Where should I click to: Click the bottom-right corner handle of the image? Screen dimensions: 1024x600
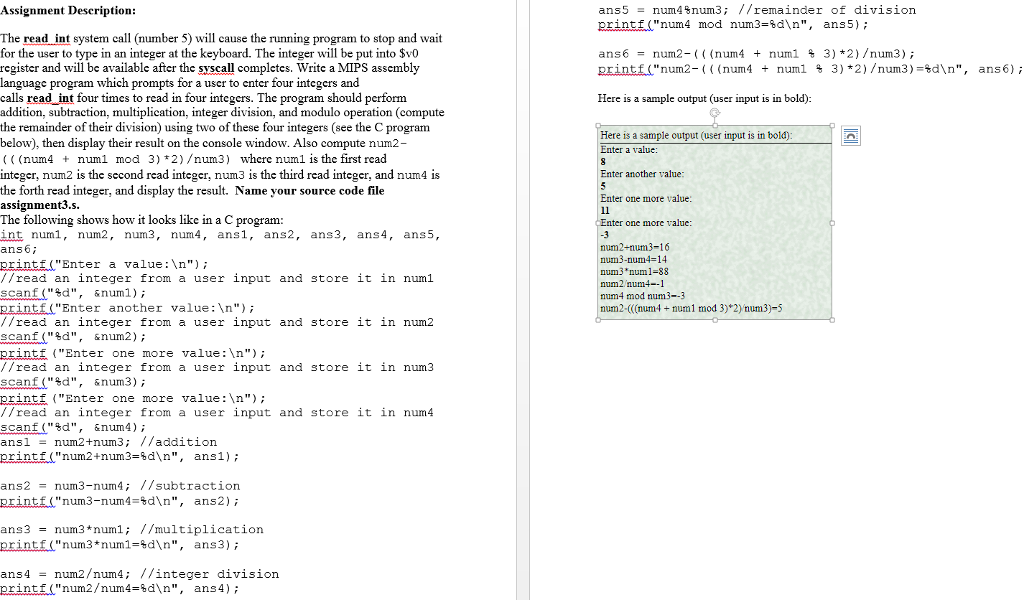831,320
